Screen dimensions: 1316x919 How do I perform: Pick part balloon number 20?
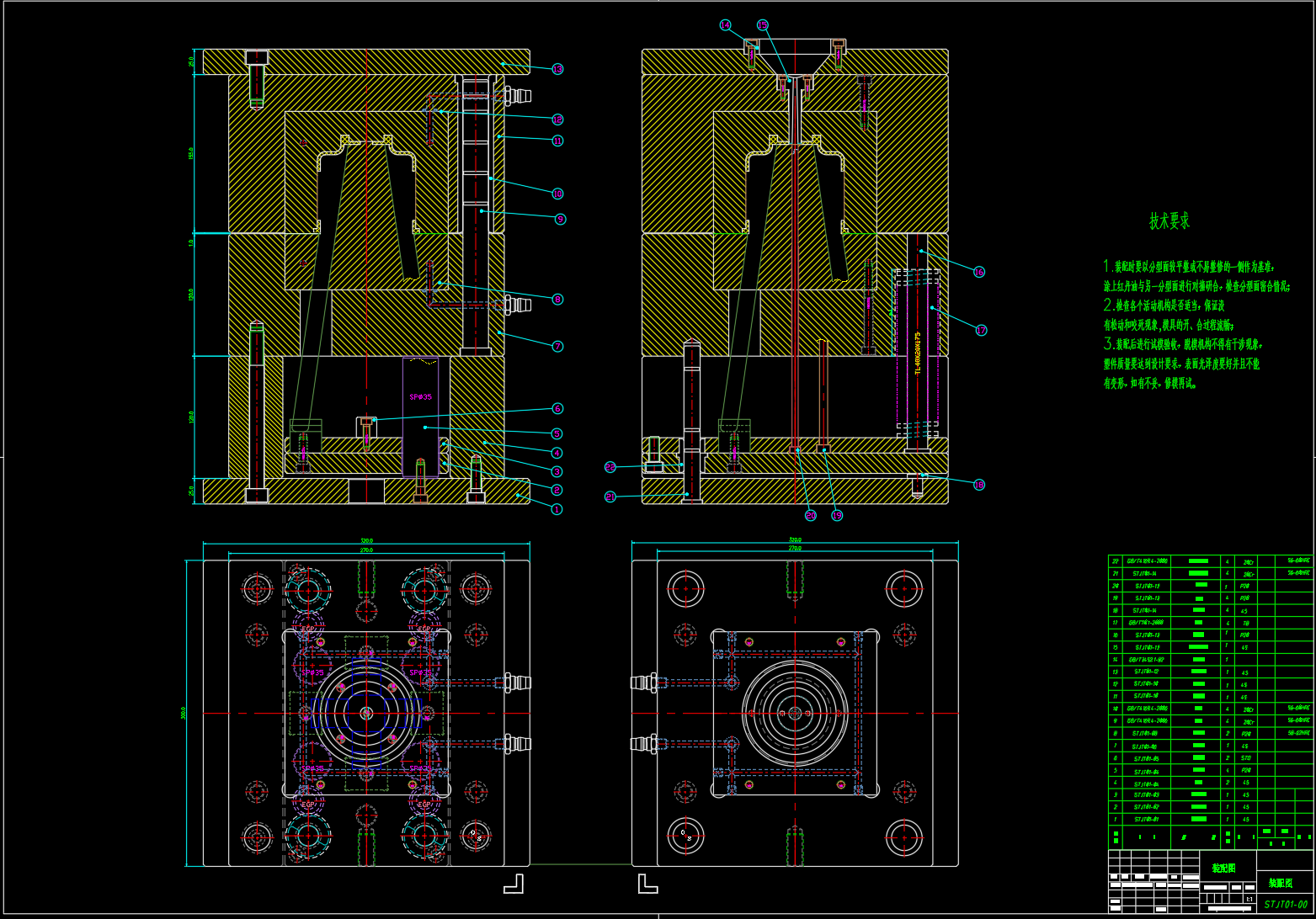click(811, 515)
